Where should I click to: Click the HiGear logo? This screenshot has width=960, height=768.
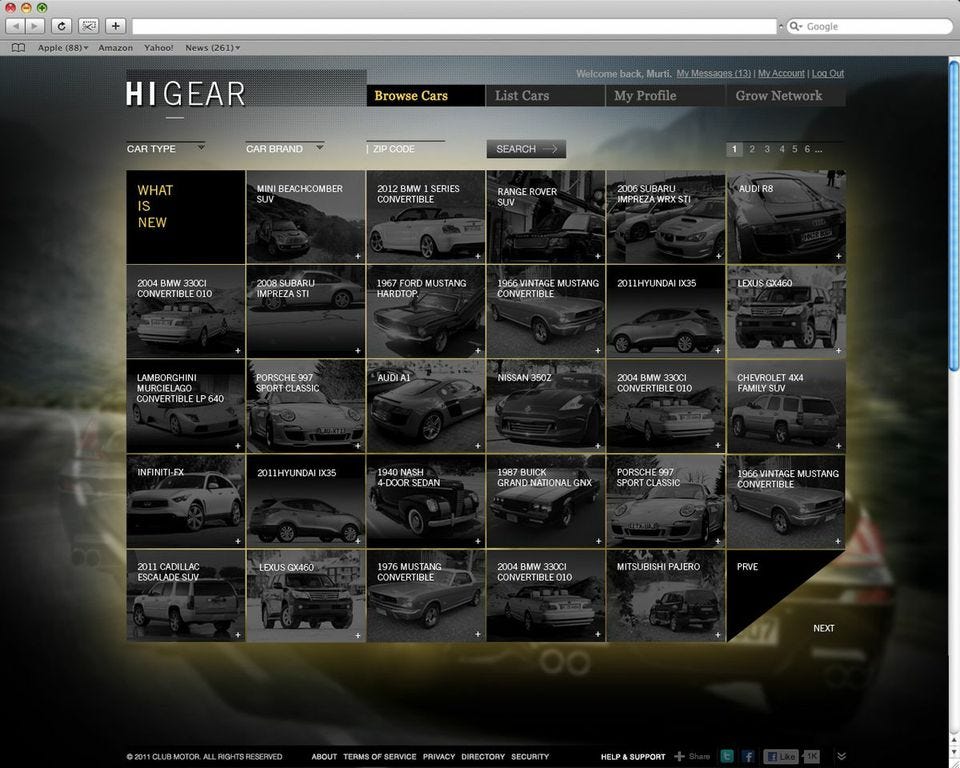(186, 95)
